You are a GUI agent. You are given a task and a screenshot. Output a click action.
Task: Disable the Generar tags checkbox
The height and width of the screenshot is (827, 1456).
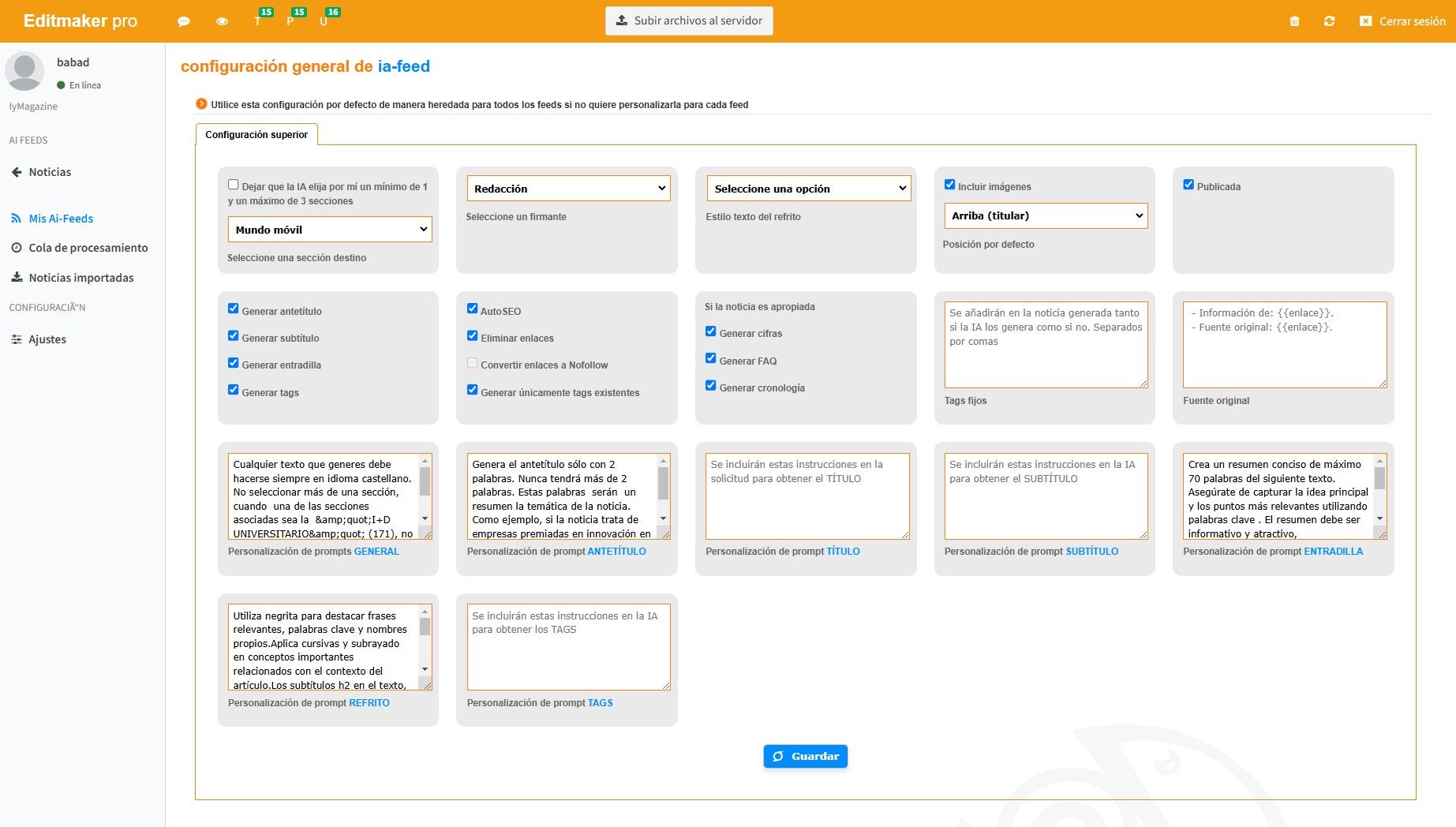(233, 389)
